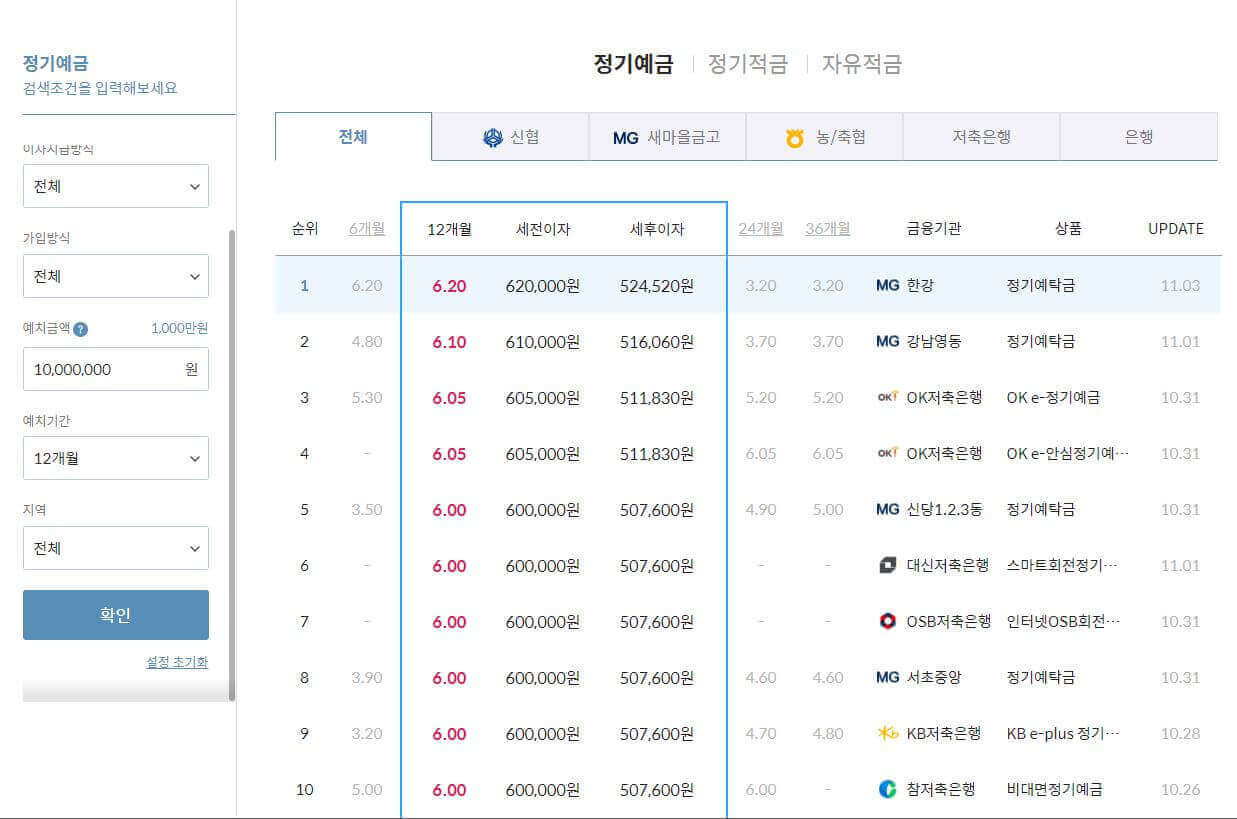Screen dimensions: 1237x819
Task: Click the deposit amount input showing 10,000,000
Action: pyautogui.click(x=115, y=369)
